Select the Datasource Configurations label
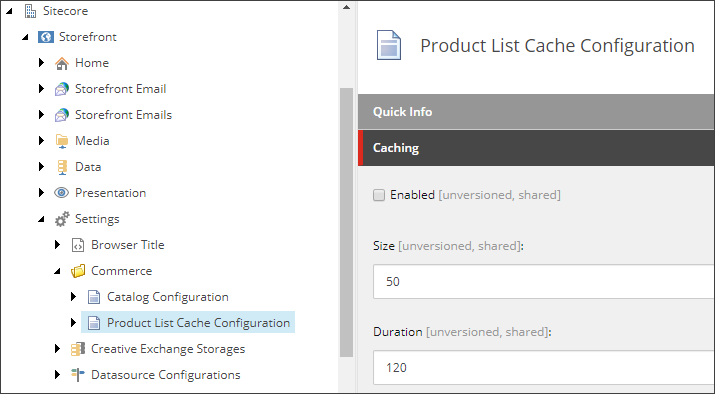This screenshot has width=715, height=394. (x=166, y=375)
